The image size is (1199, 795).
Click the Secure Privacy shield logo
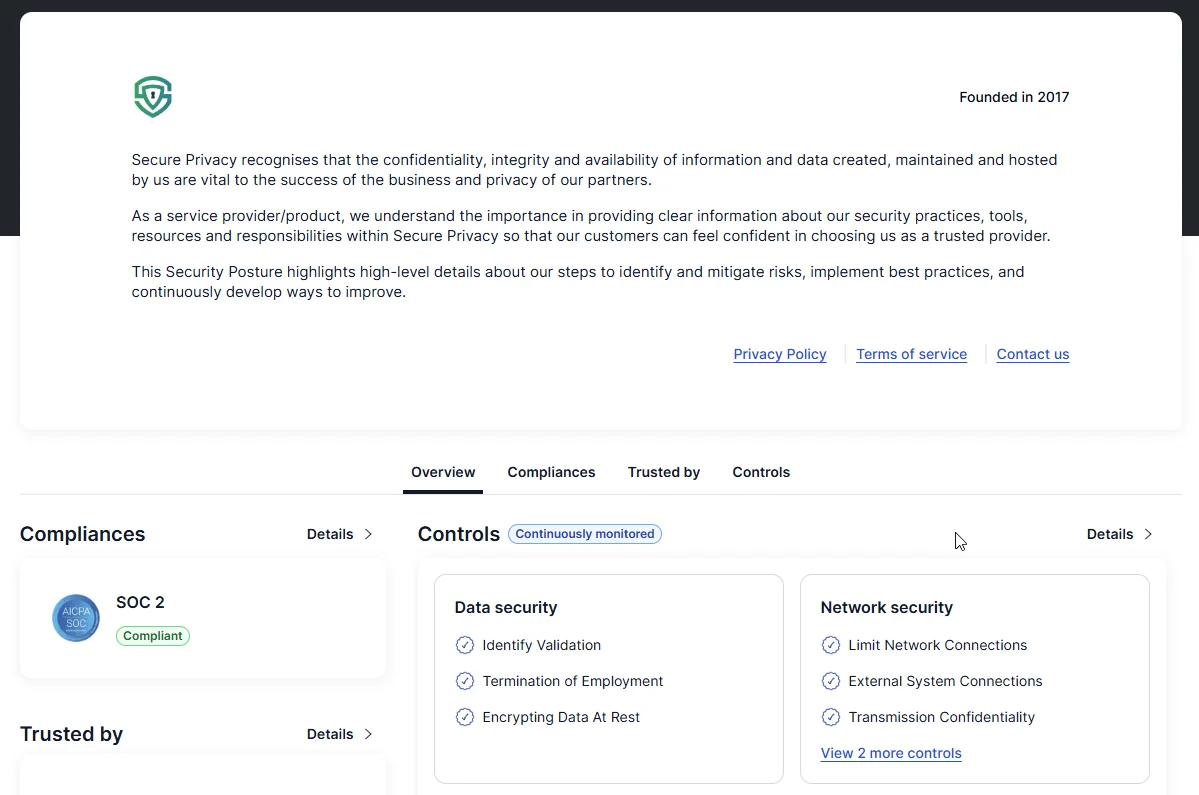[x=152, y=96]
